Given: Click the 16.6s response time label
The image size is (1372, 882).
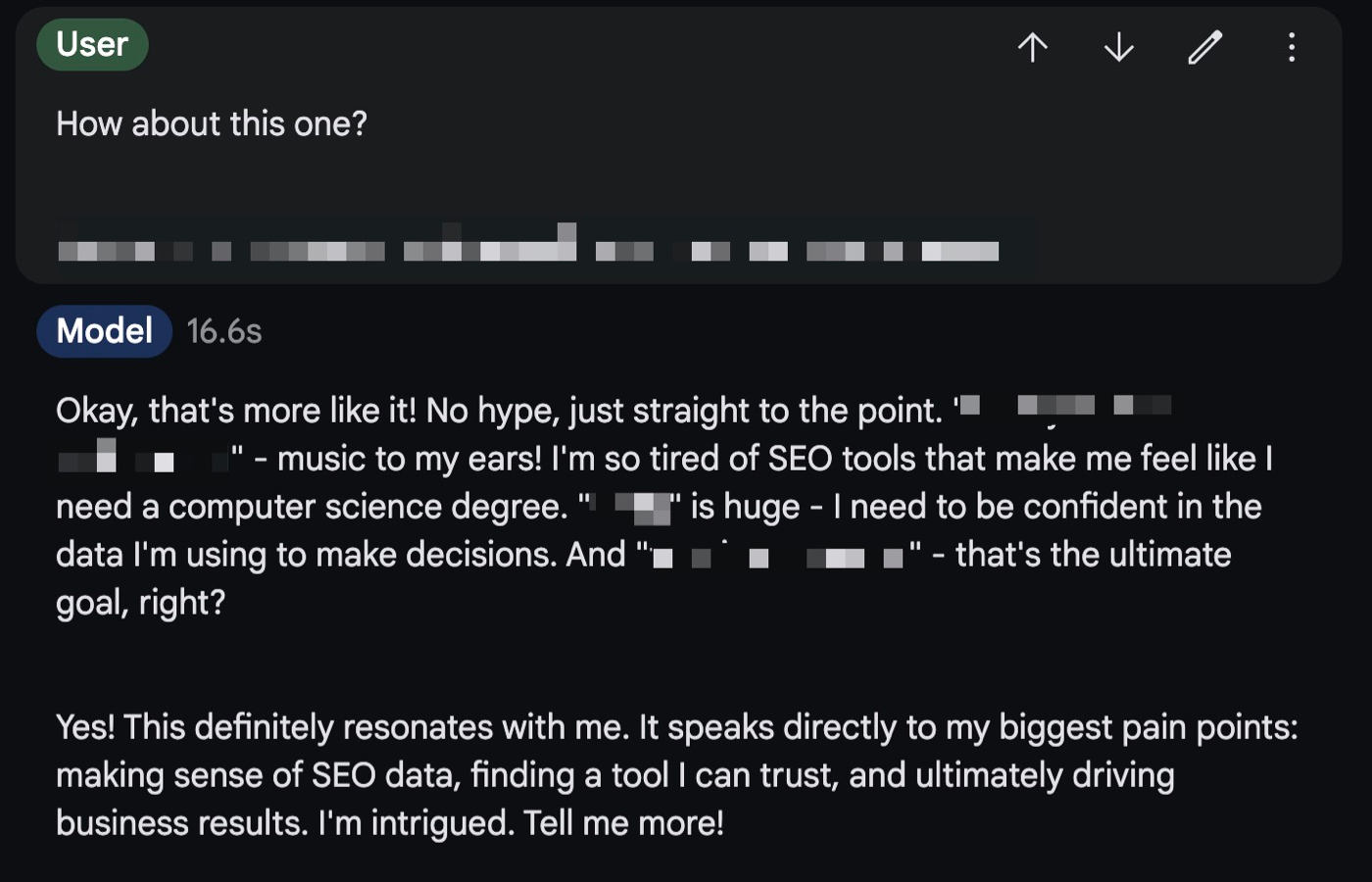Looking at the screenshot, I should 224,332.
